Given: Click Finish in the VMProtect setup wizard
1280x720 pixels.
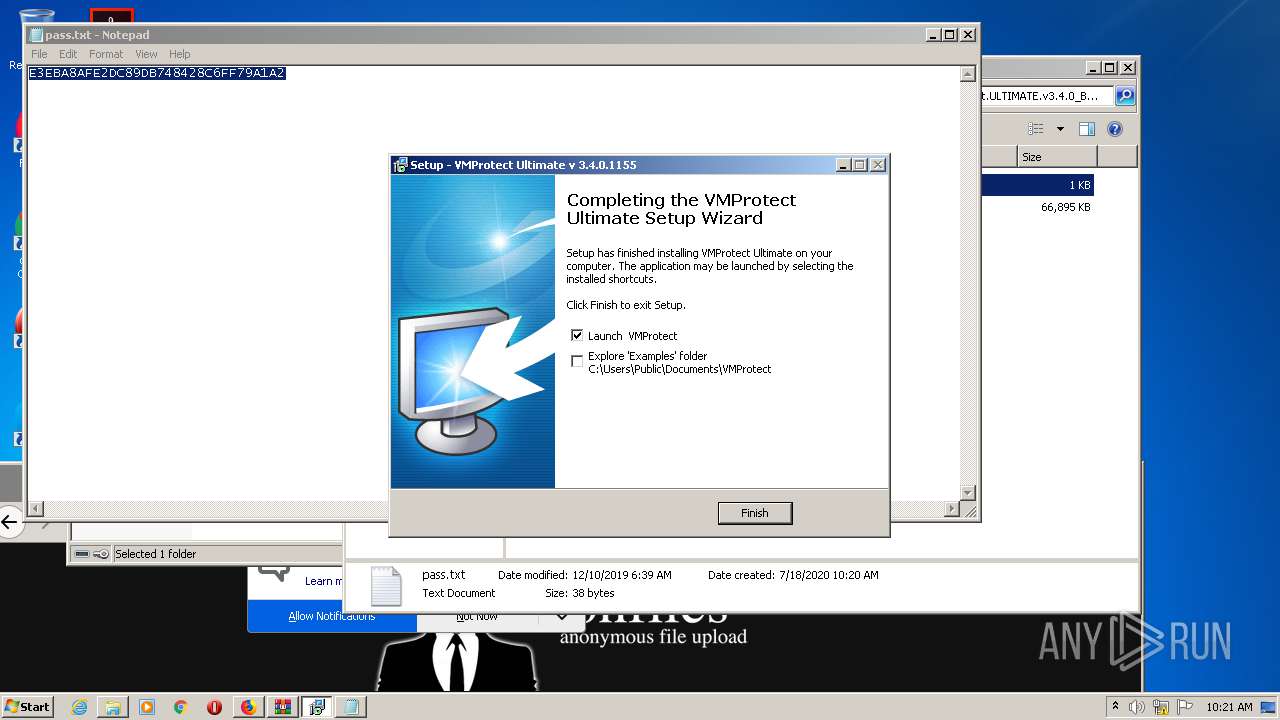Looking at the screenshot, I should point(755,513).
